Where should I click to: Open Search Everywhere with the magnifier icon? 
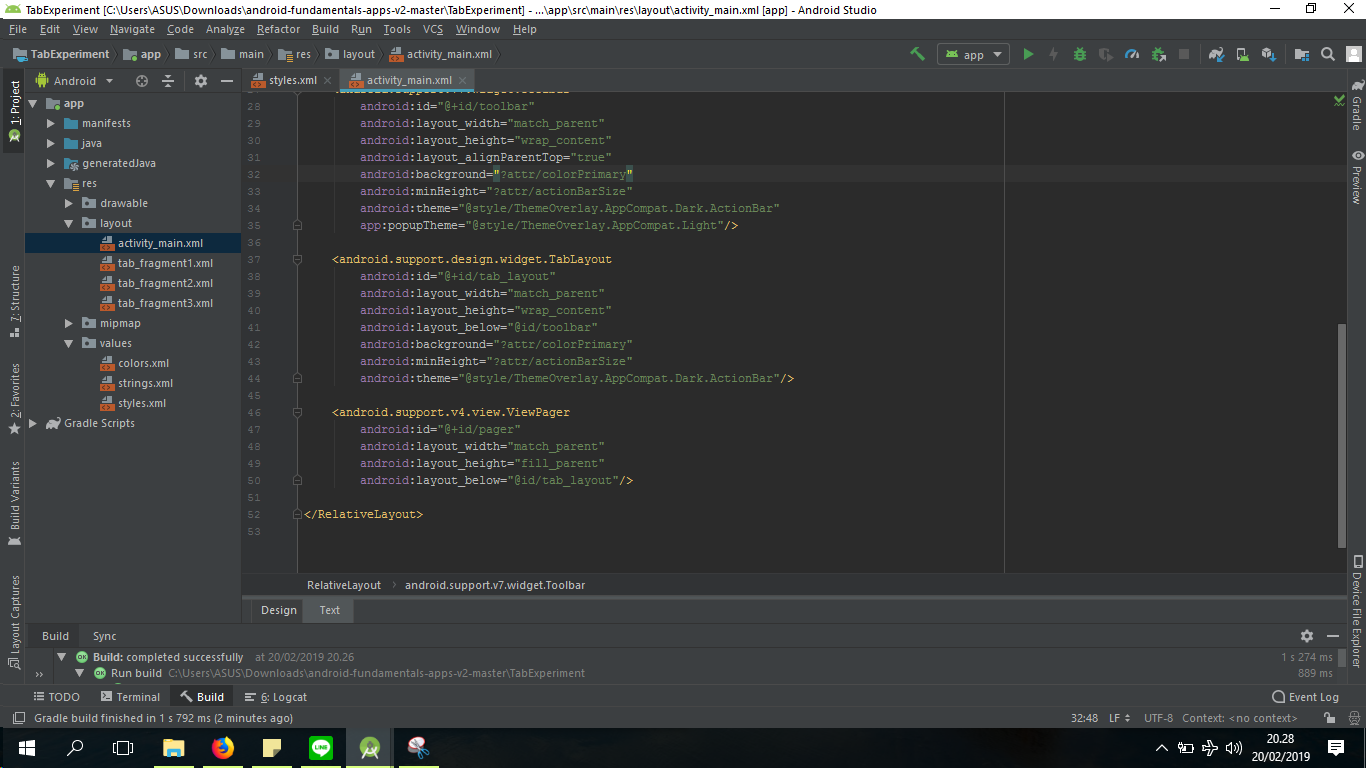click(1327, 55)
